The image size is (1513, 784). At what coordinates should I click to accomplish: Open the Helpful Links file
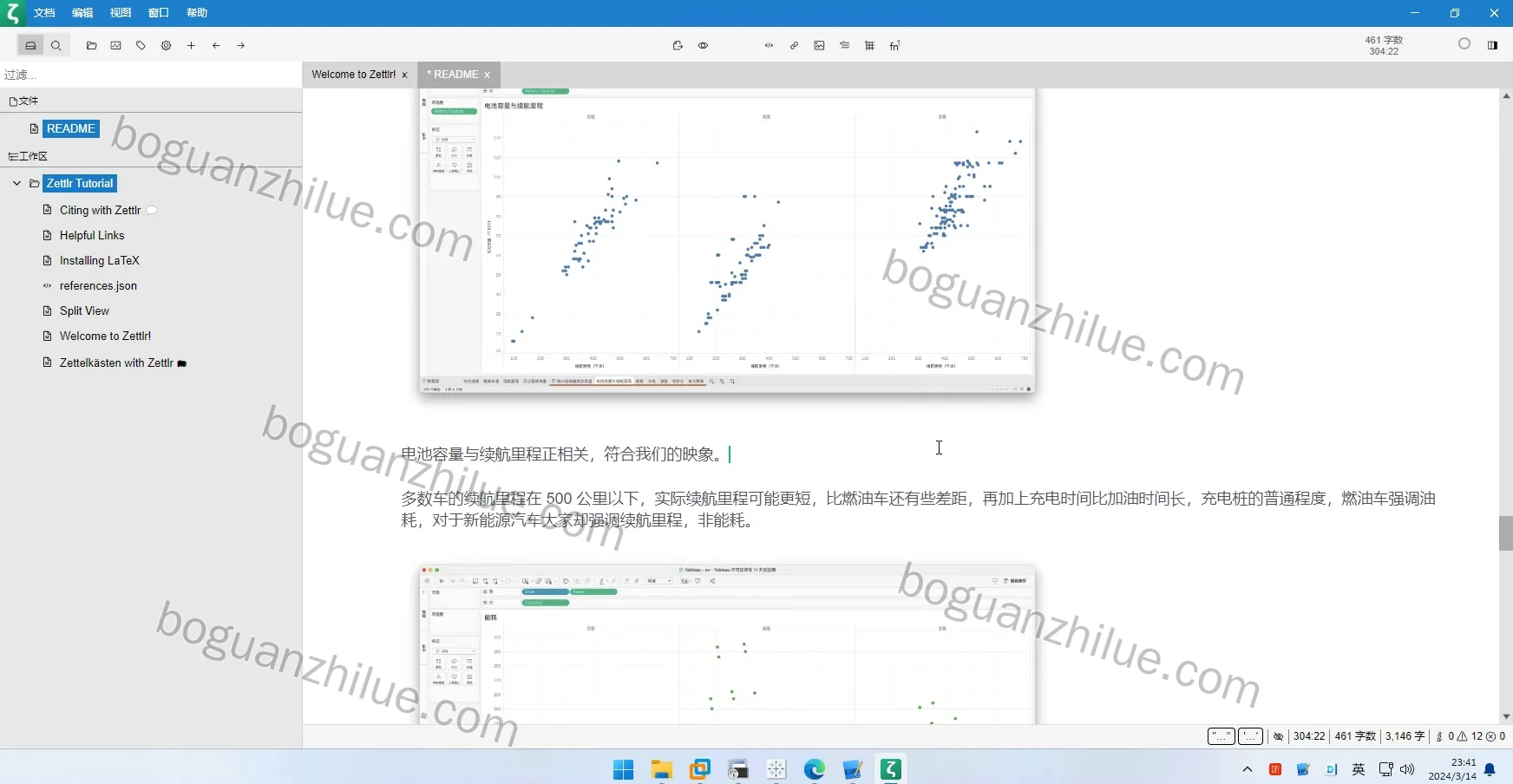coord(92,235)
